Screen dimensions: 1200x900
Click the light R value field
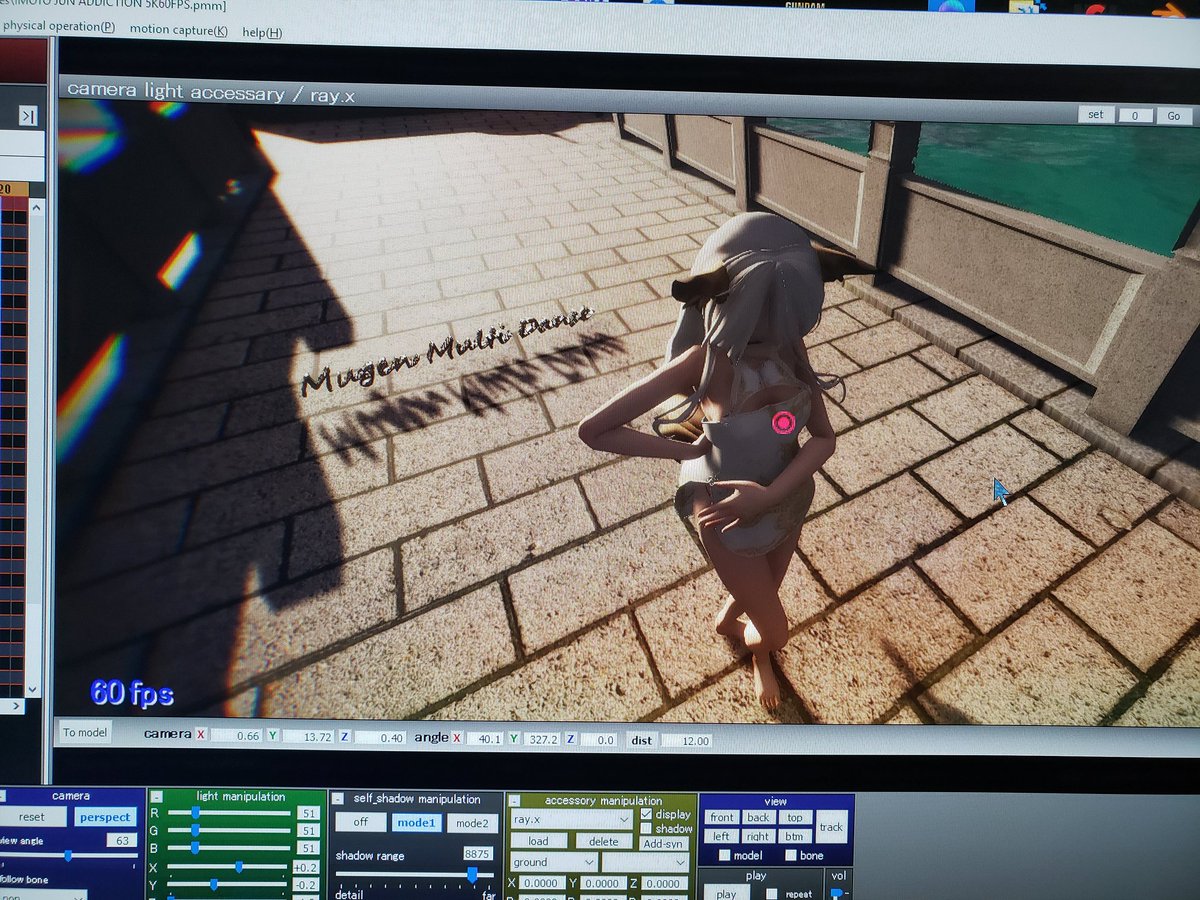pyautogui.click(x=307, y=814)
